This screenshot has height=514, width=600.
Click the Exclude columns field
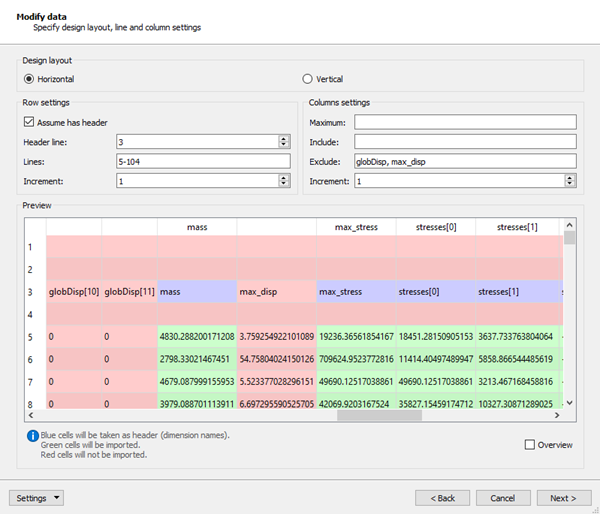pyautogui.click(x=465, y=162)
